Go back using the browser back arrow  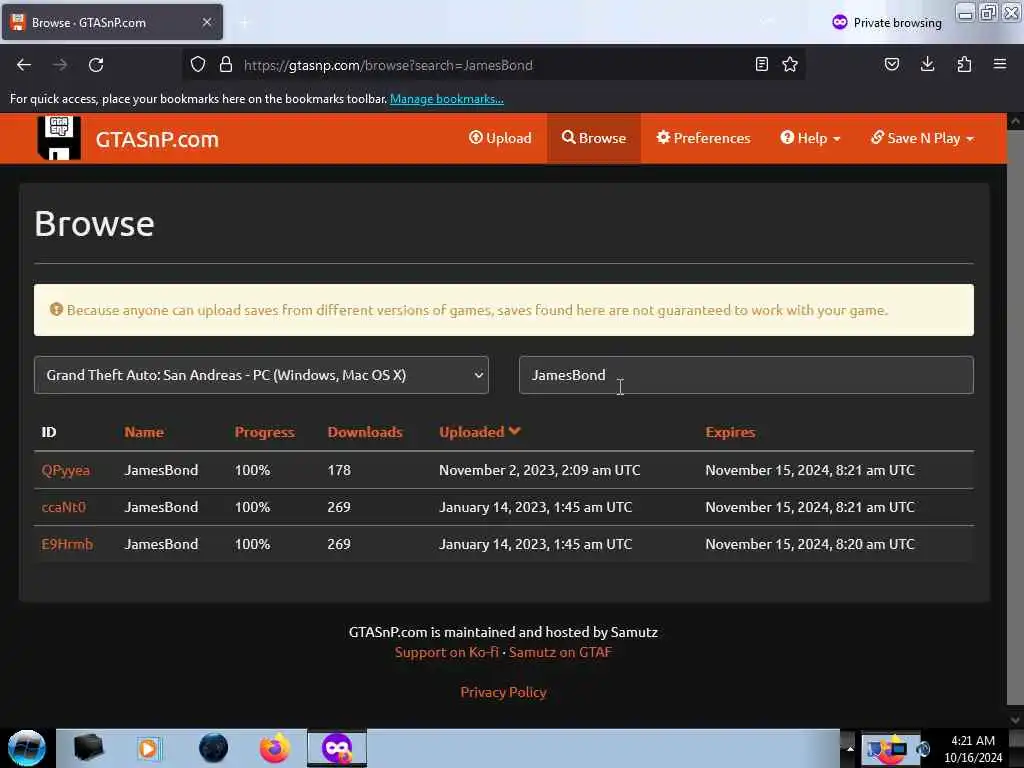click(24, 65)
